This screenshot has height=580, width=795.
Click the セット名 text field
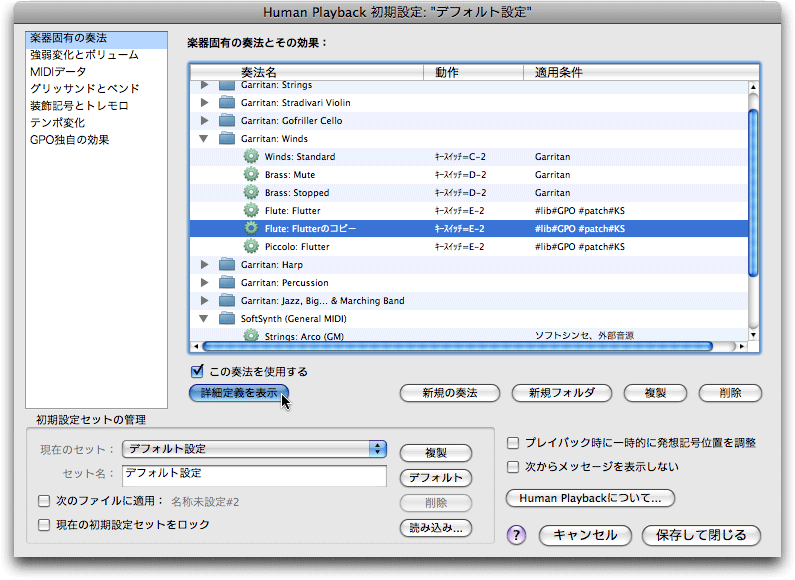click(255, 476)
